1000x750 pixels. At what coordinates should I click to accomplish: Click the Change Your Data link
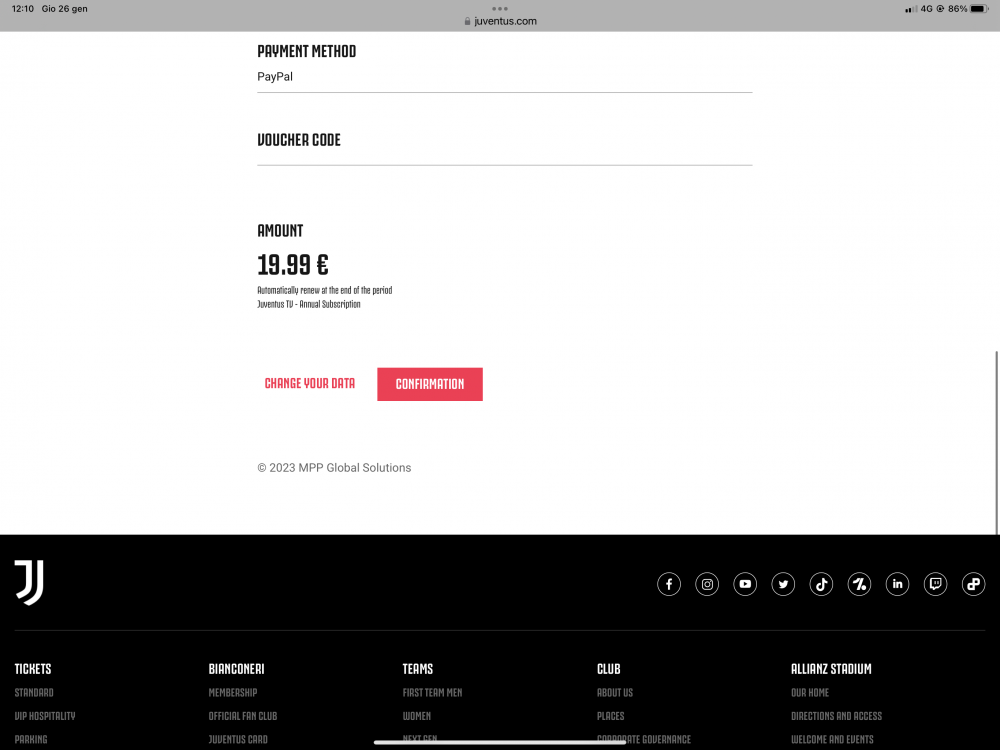coord(309,383)
